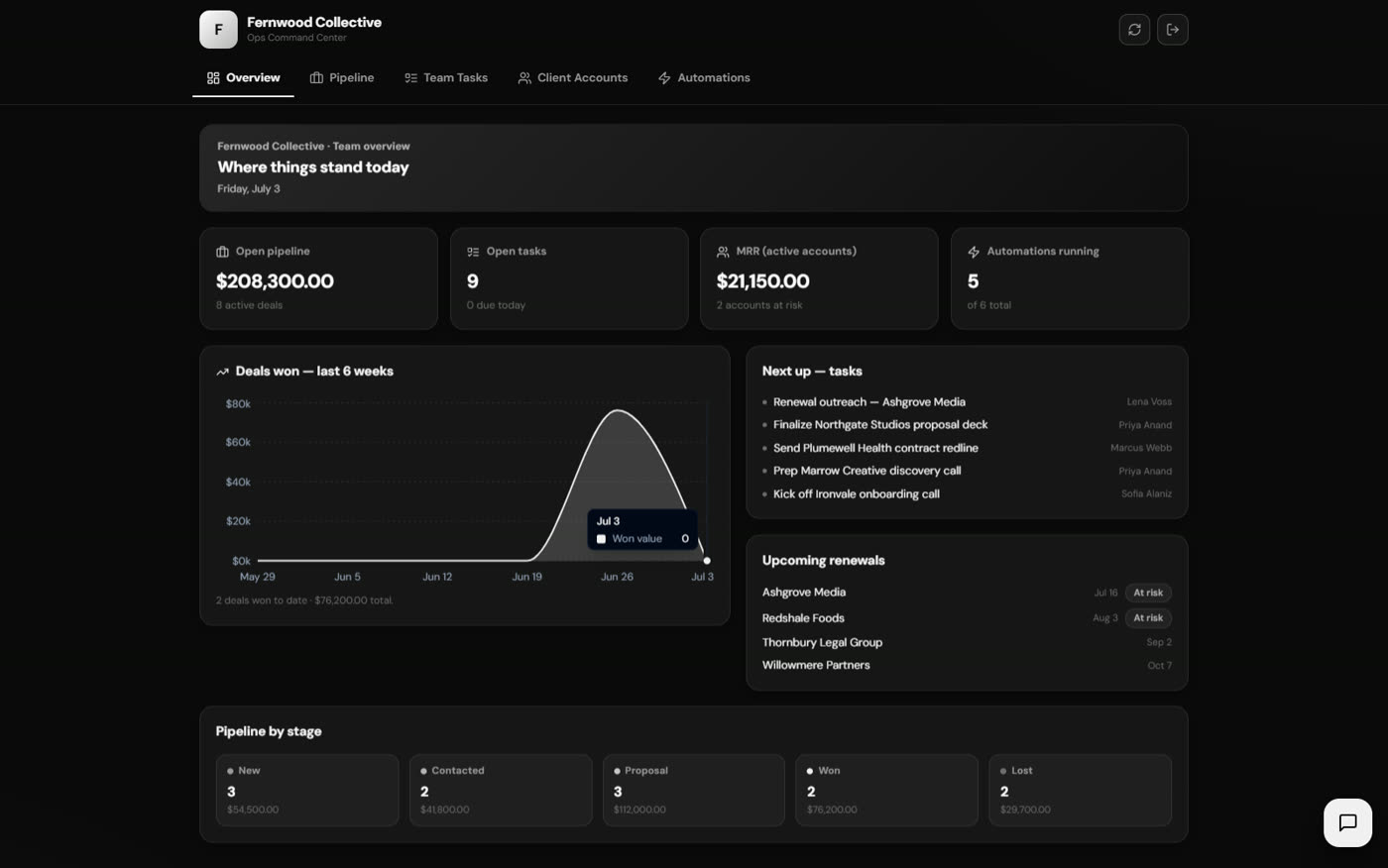1388x868 pixels.
Task: Click the trend arrow icon beside Deals won
Action: click(222, 372)
